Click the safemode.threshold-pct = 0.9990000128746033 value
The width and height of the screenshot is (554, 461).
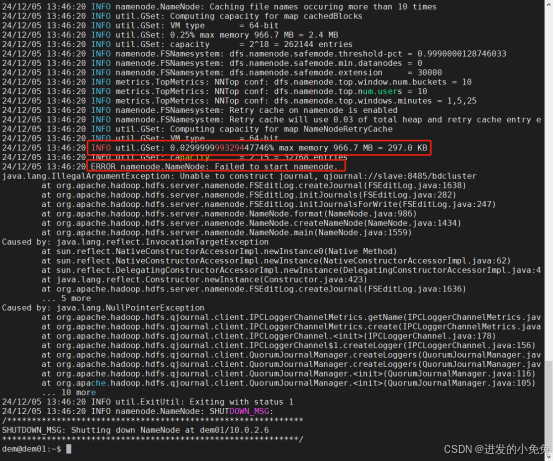461,54
